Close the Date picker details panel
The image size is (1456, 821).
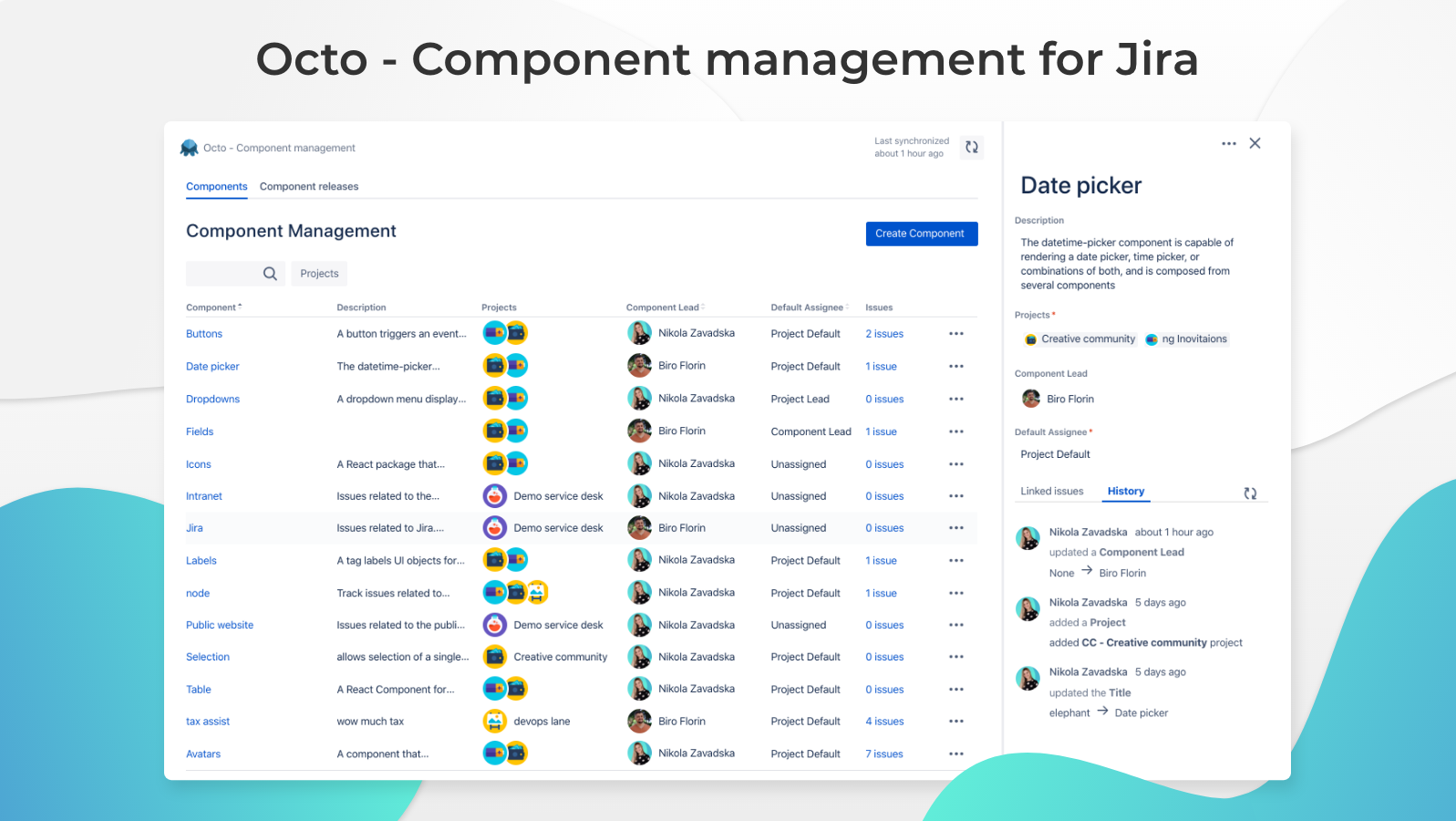click(1255, 143)
